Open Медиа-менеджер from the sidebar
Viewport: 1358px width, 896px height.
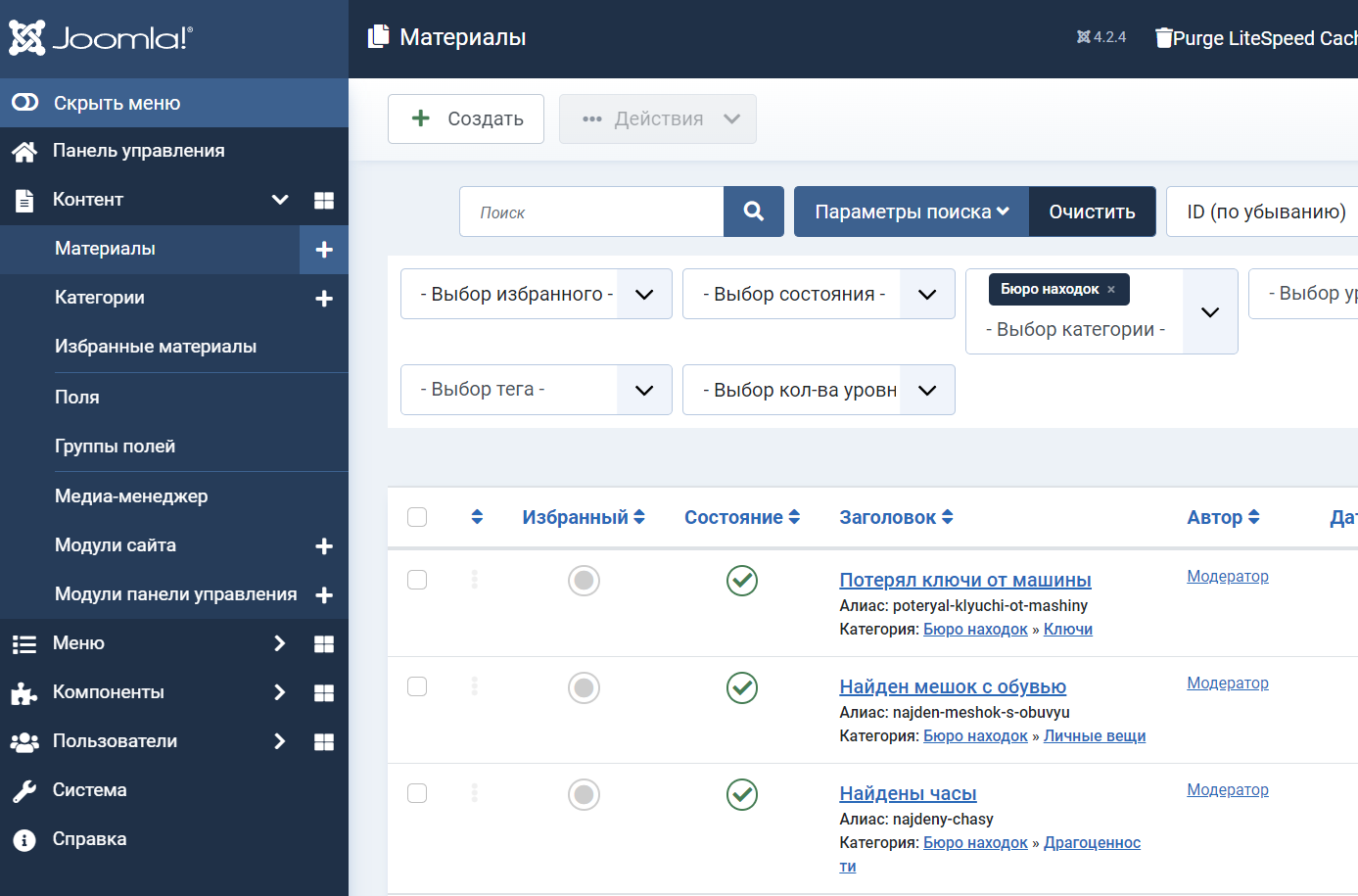[x=131, y=496]
